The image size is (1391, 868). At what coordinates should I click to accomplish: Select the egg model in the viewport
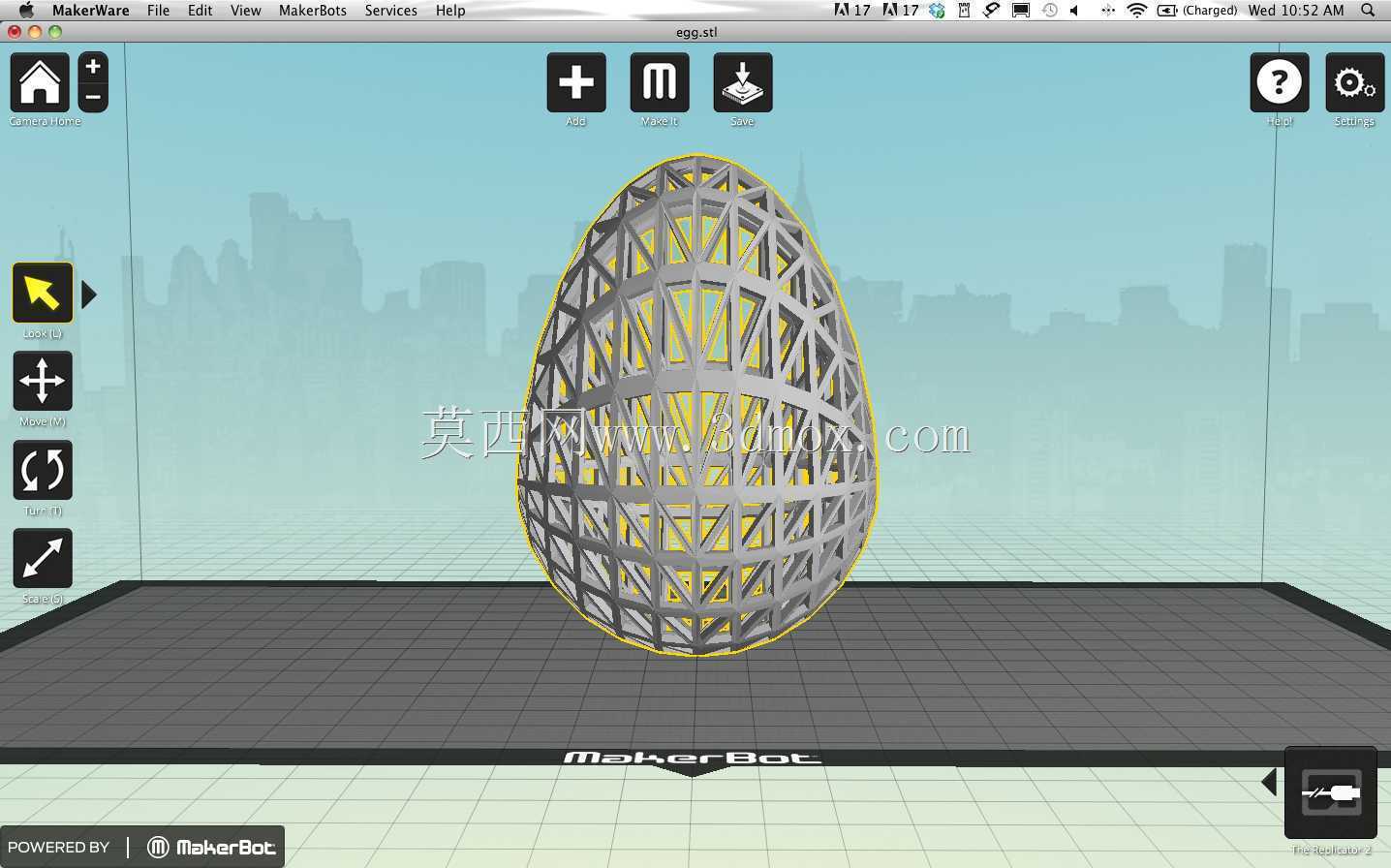(x=696, y=405)
